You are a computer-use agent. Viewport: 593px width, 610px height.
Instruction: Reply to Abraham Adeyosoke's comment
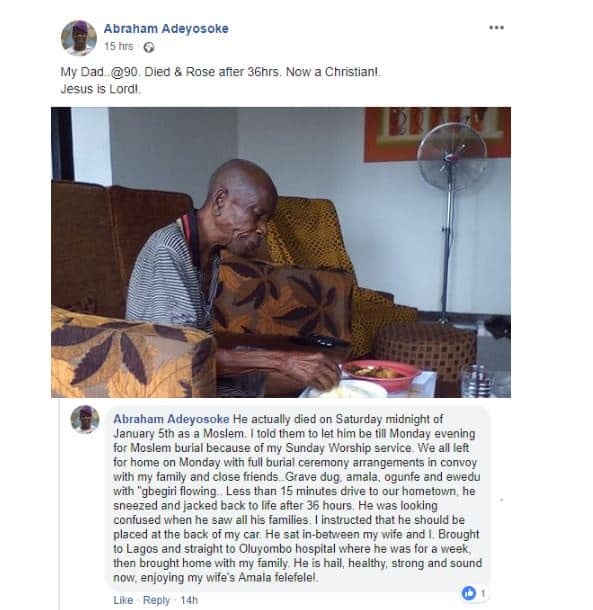click(156, 600)
